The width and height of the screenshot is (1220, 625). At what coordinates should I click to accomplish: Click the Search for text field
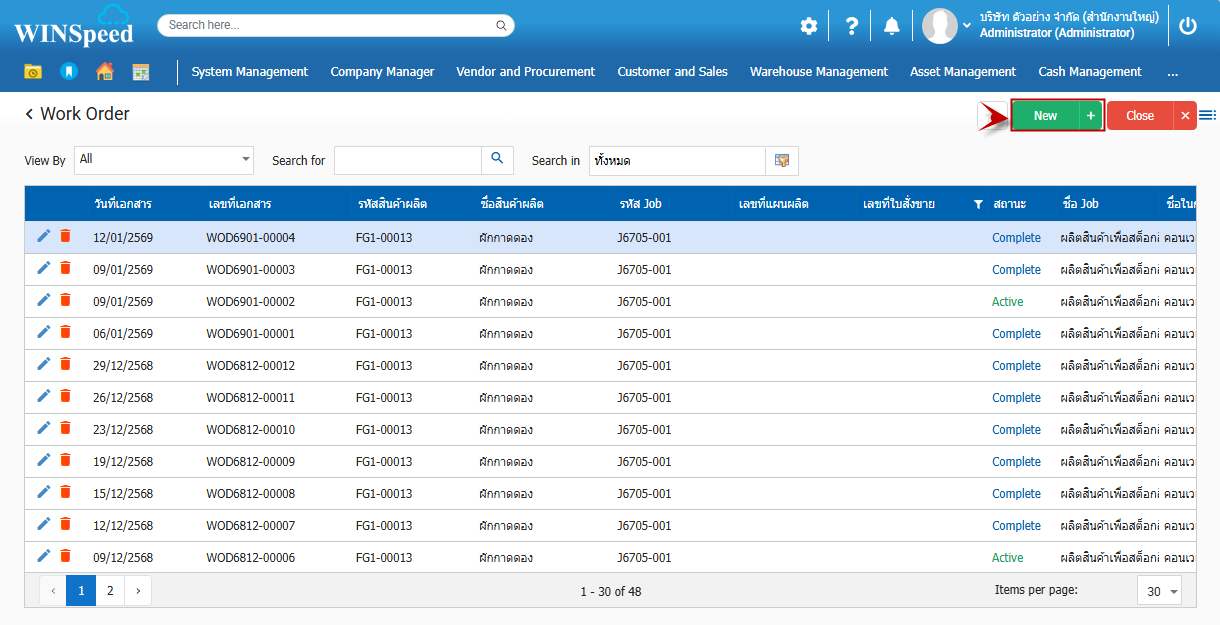click(x=408, y=160)
